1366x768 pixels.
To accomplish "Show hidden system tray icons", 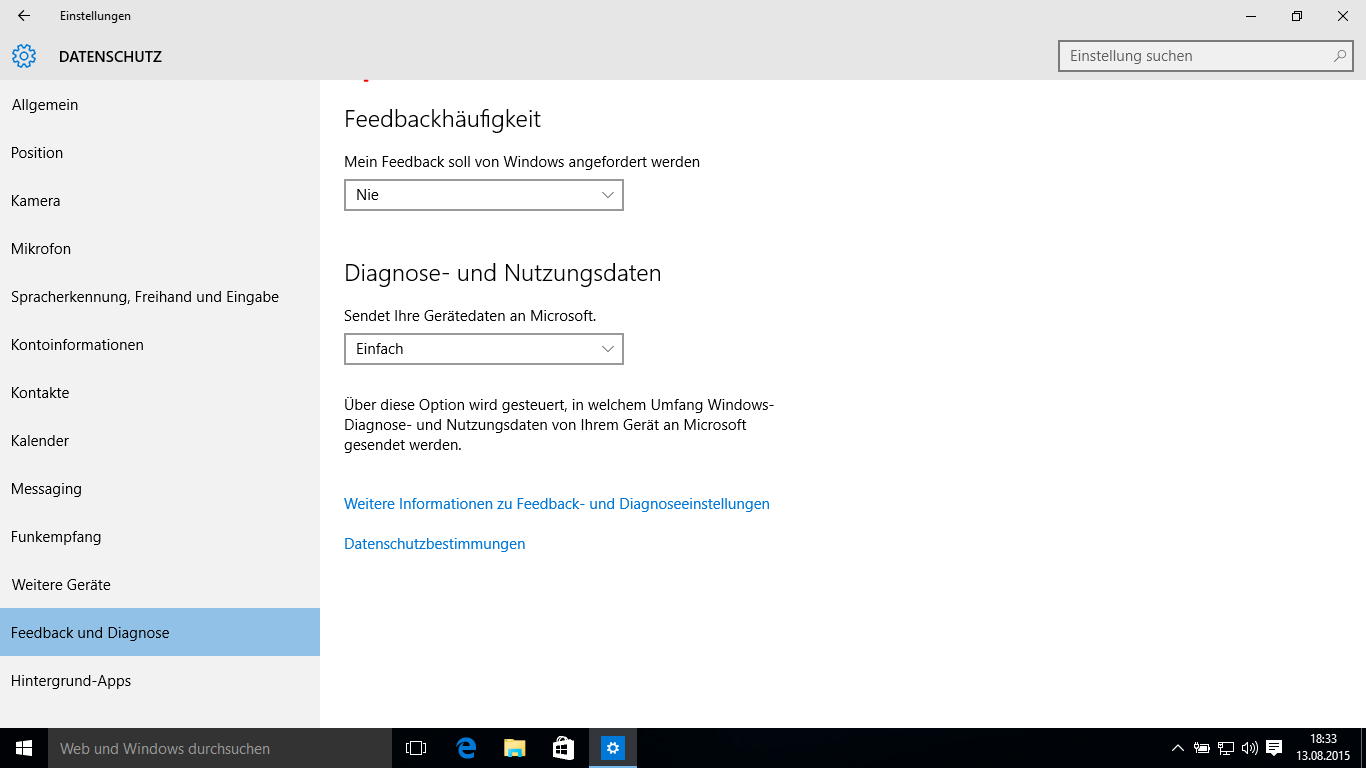I will click(1178, 748).
